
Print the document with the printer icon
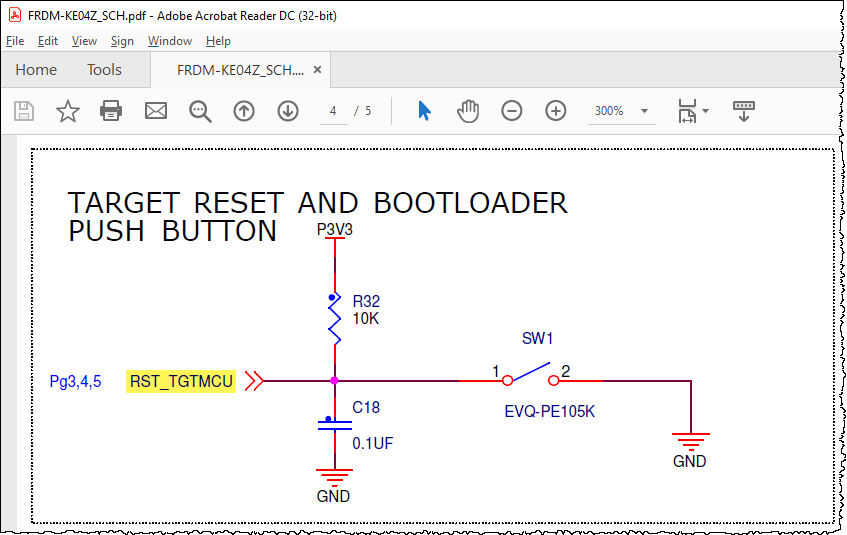point(111,111)
